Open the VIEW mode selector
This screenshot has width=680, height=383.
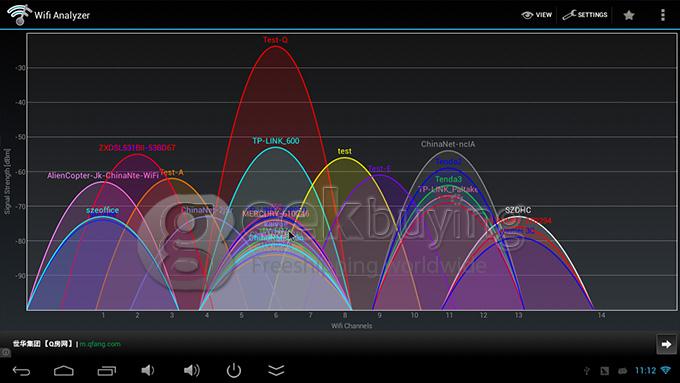(x=536, y=15)
